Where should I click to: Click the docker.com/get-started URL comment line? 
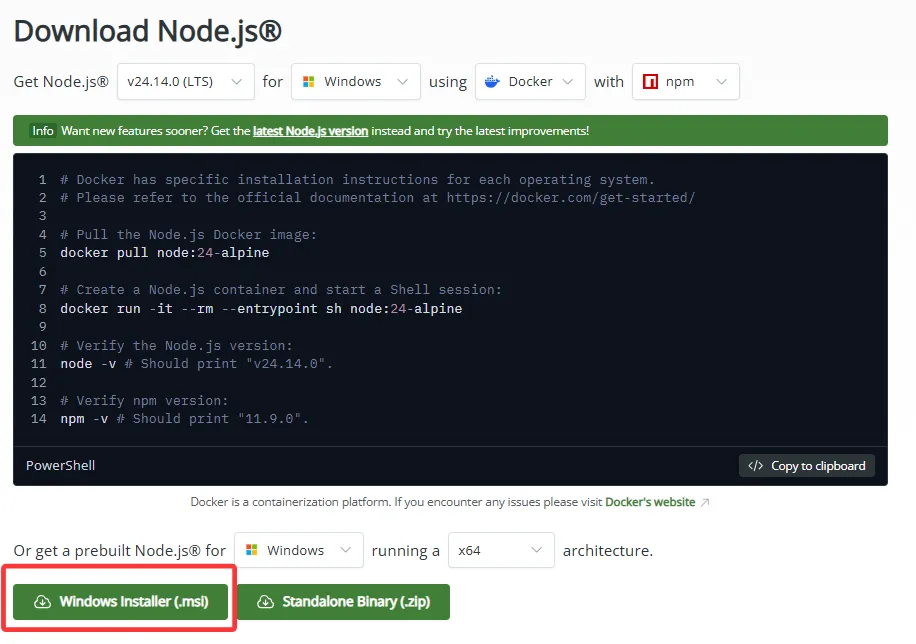coord(378,198)
